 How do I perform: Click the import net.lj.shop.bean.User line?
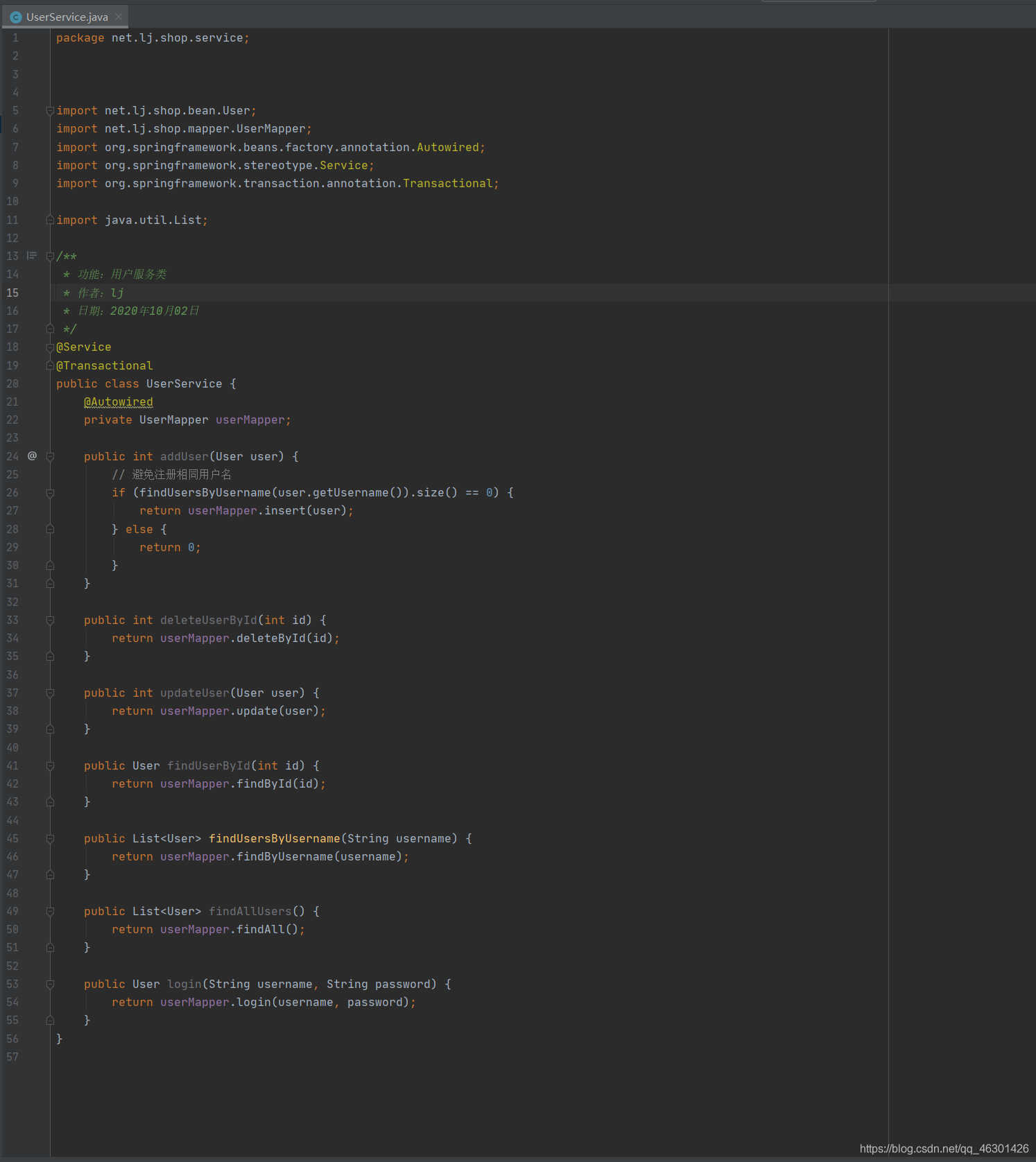click(156, 111)
